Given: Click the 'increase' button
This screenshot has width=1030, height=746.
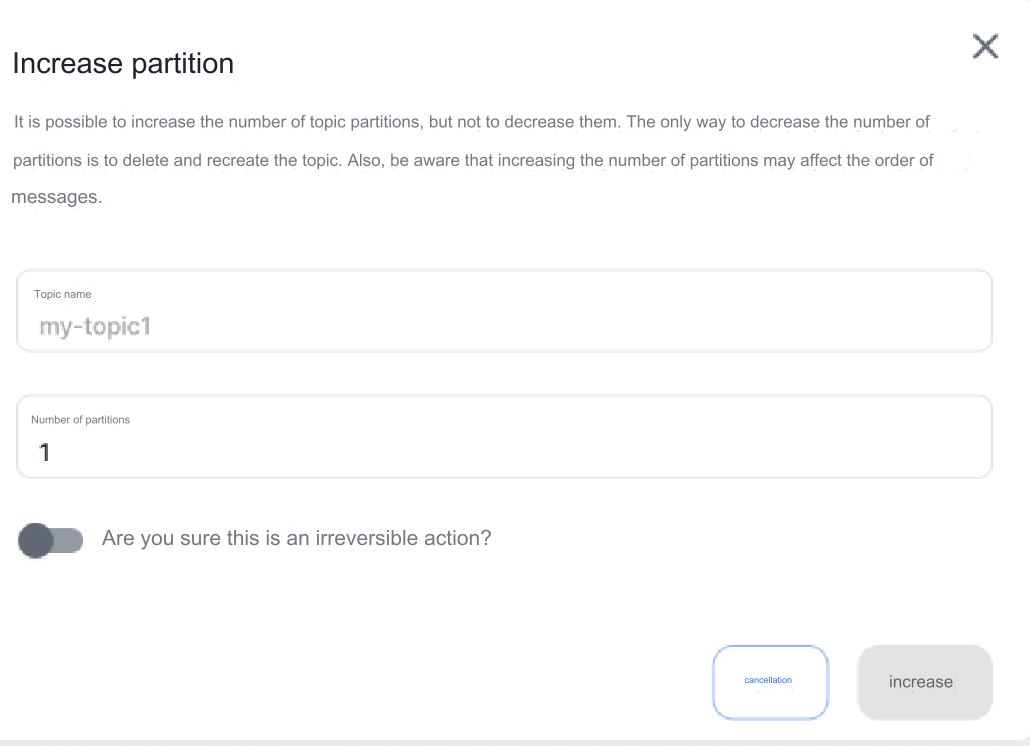Looking at the screenshot, I should pos(922,682).
